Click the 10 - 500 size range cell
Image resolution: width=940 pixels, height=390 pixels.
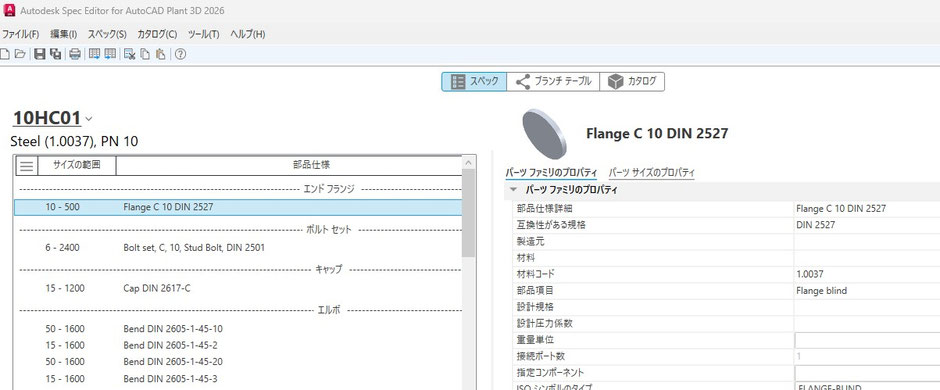click(x=62, y=207)
